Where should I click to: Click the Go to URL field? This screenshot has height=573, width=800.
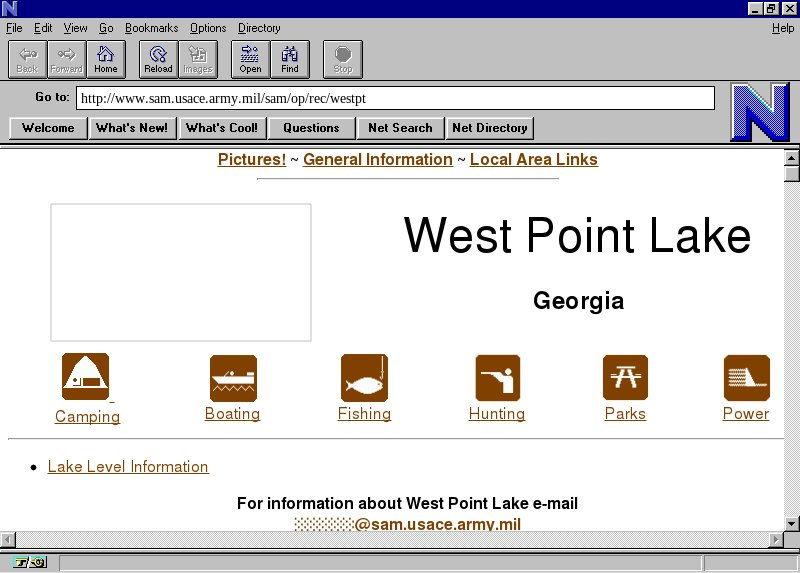click(x=395, y=98)
